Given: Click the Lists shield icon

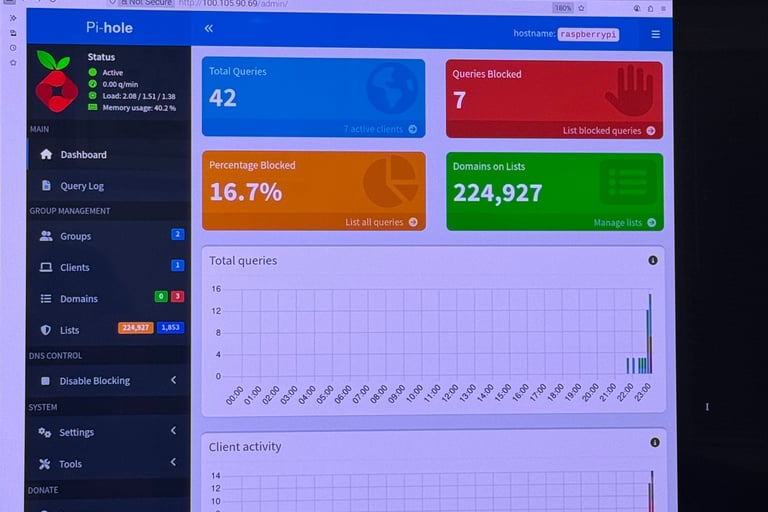Looking at the screenshot, I should [46, 330].
